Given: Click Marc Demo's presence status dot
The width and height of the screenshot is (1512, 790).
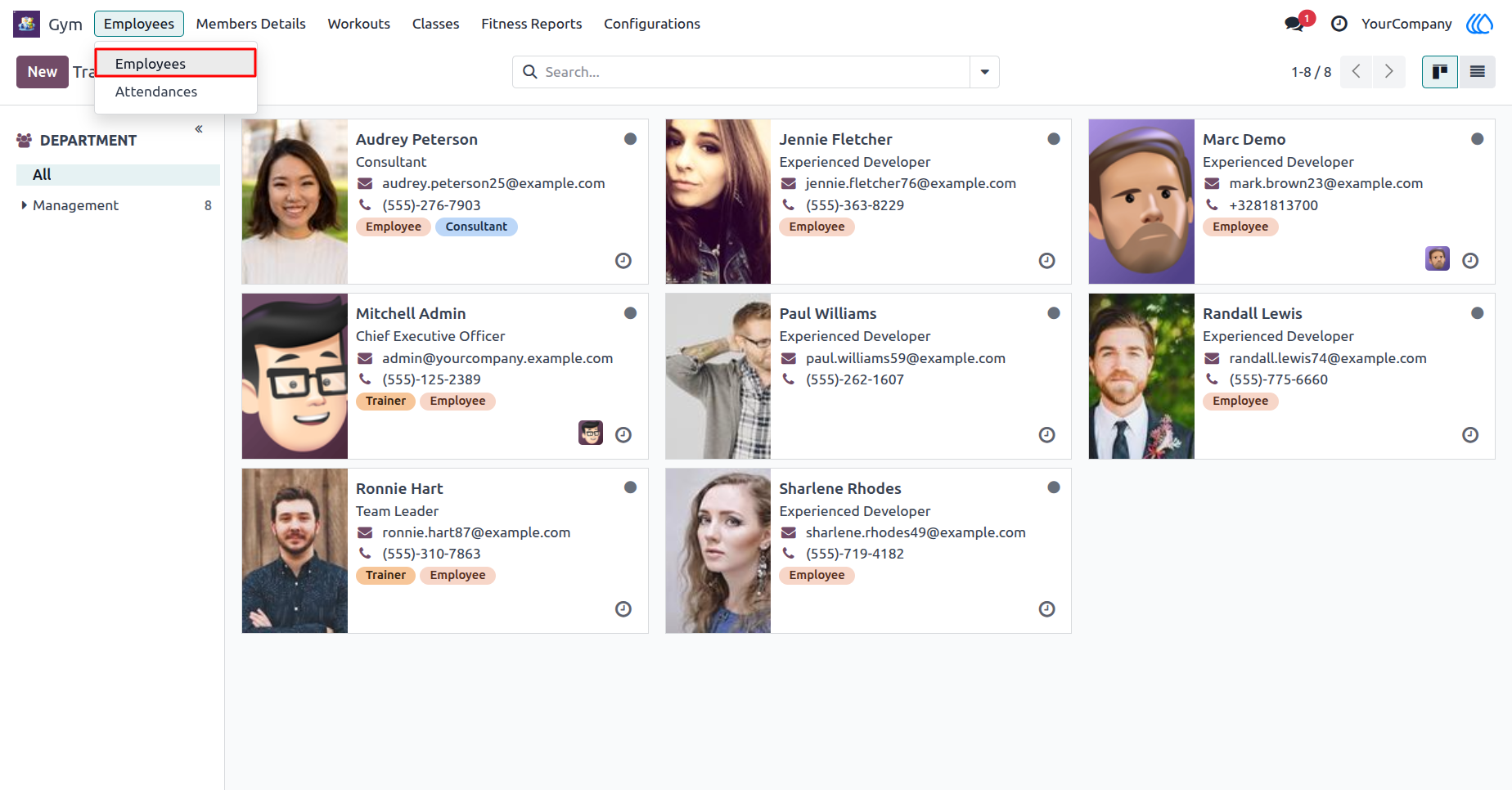Looking at the screenshot, I should tap(1478, 139).
